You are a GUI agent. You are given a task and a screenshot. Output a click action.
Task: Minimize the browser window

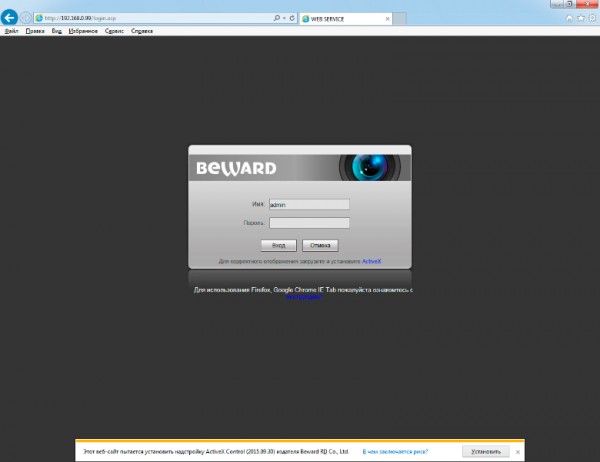point(556,4)
